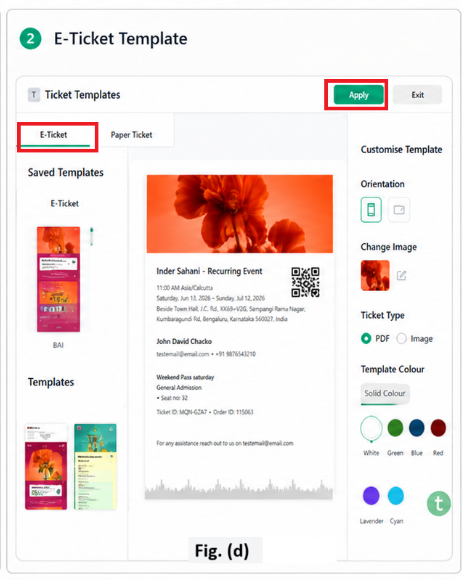Select the Image ticket type radio

pos(401,338)
